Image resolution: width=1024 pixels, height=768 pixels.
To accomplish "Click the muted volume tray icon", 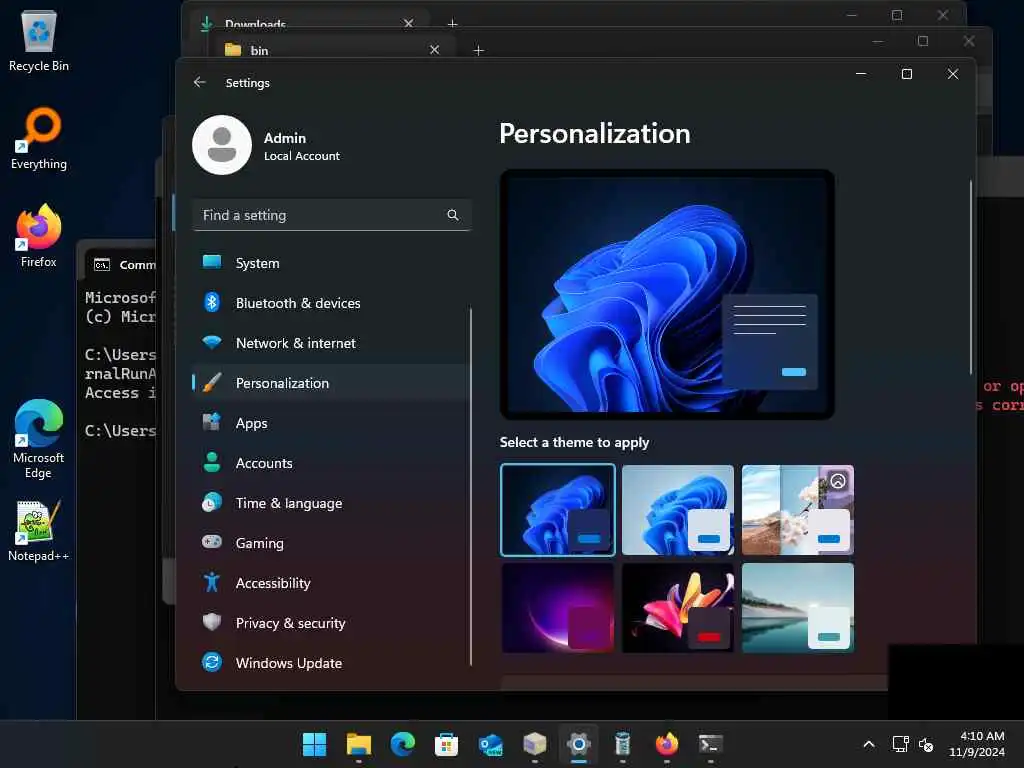I will [x=925, y=744].
